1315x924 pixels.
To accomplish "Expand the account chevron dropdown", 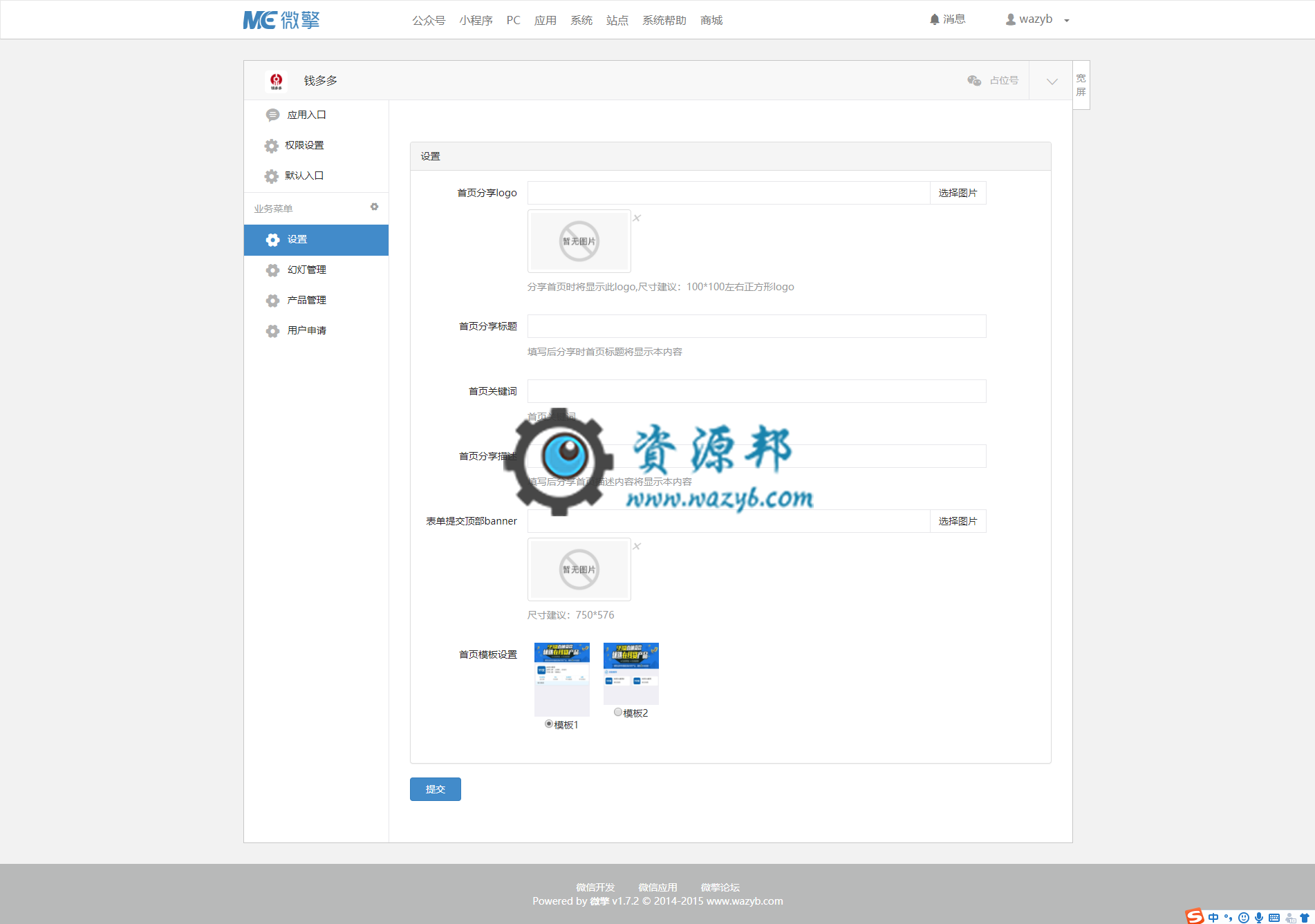I will tap(1052, 81).
